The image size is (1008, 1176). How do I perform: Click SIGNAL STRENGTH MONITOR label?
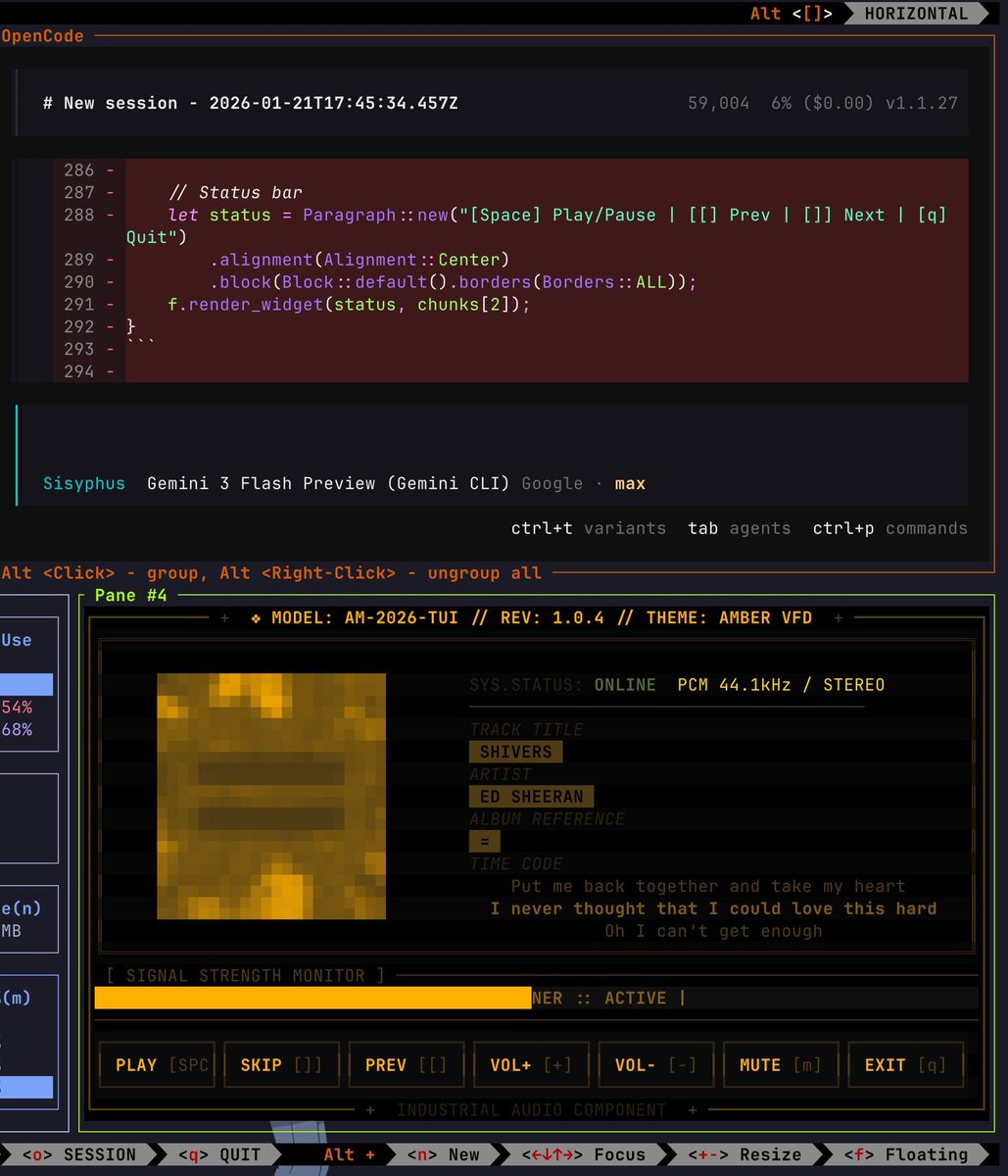[x=245, y=975]
